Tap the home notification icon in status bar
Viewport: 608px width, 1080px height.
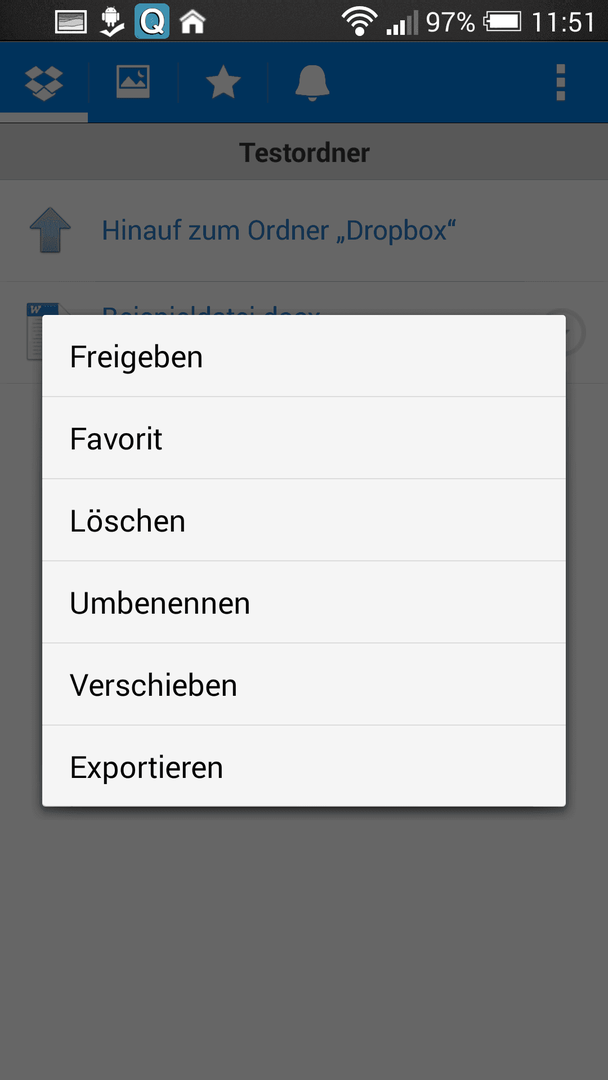193,23
